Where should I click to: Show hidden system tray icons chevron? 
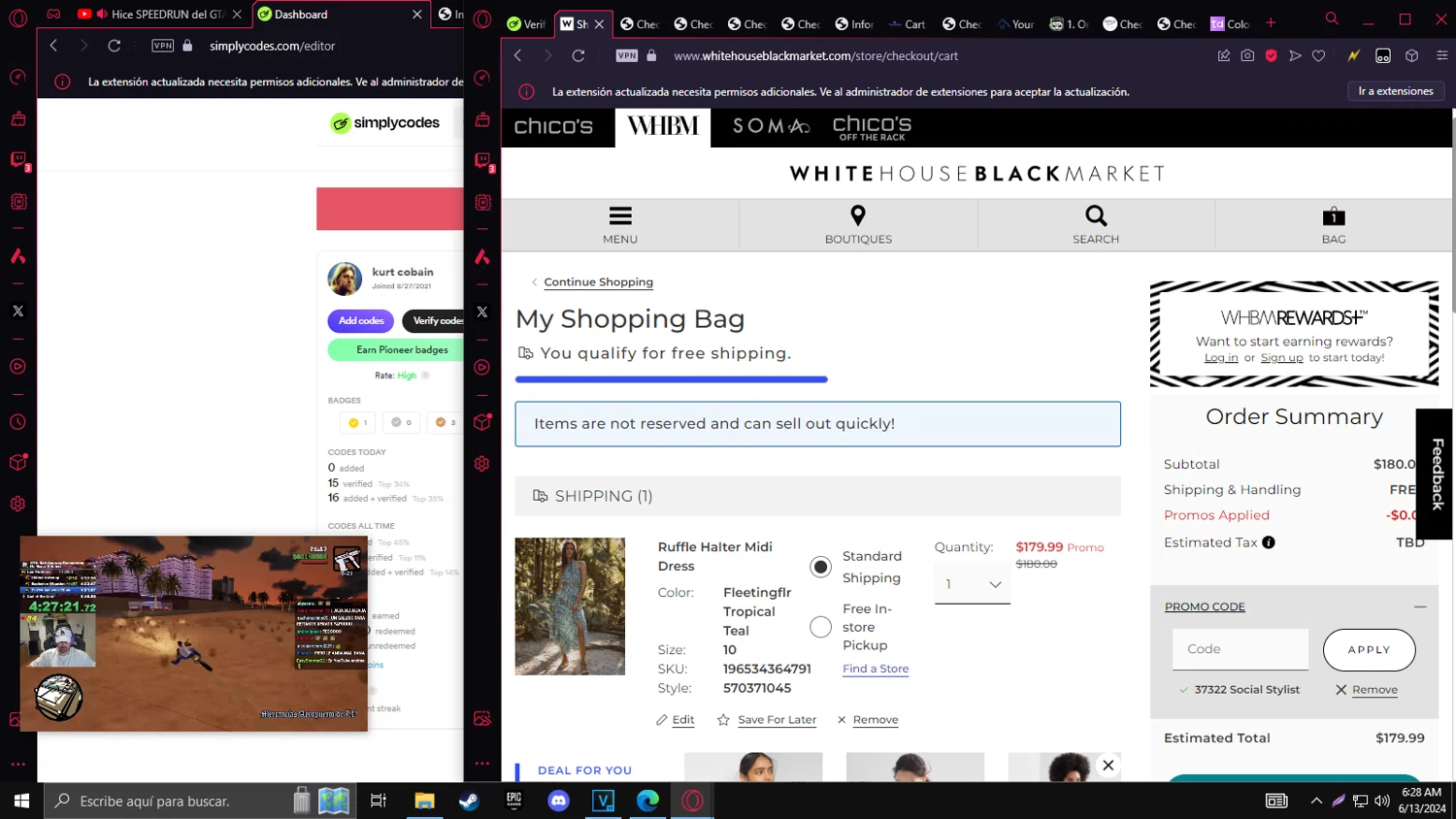point(1316,801)
